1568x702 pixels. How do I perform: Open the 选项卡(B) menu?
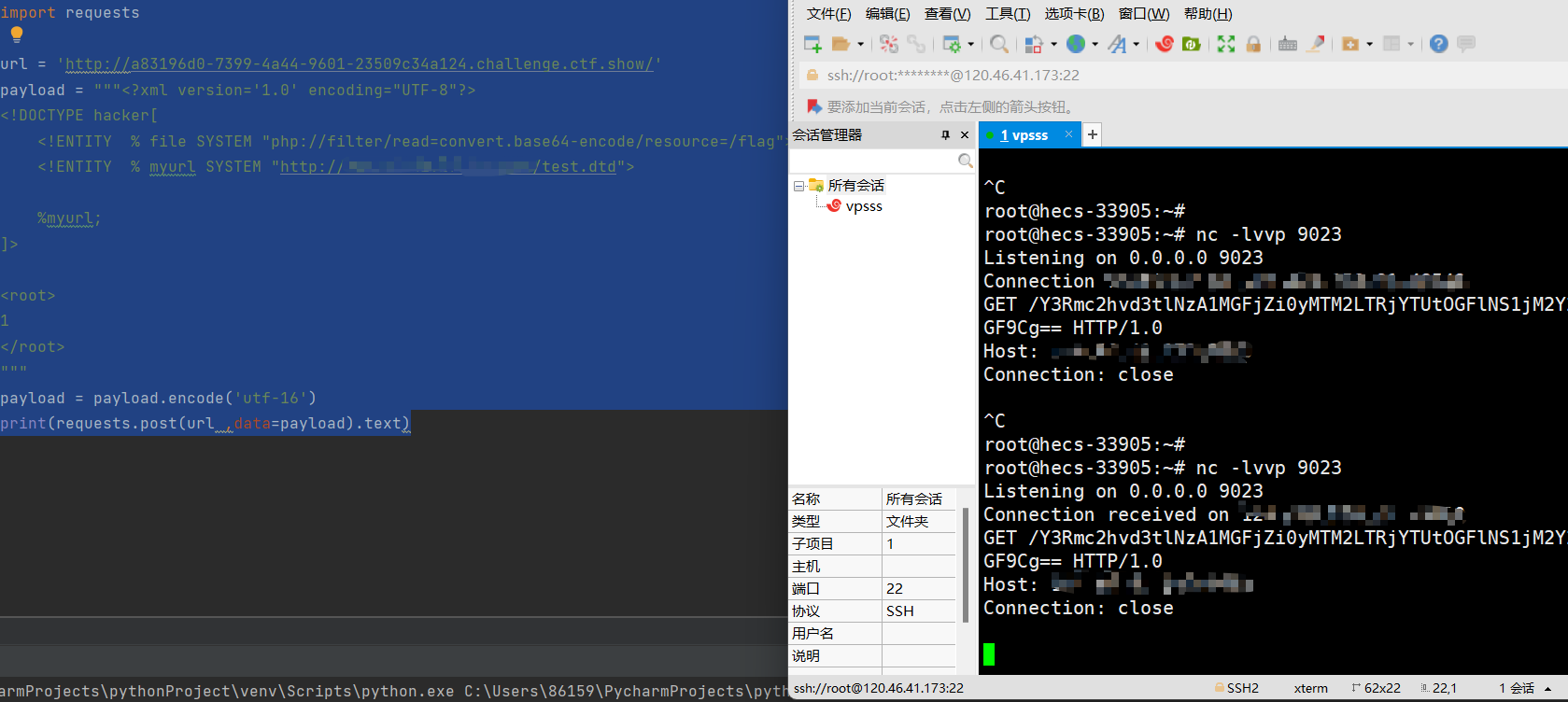[1074, 14]
